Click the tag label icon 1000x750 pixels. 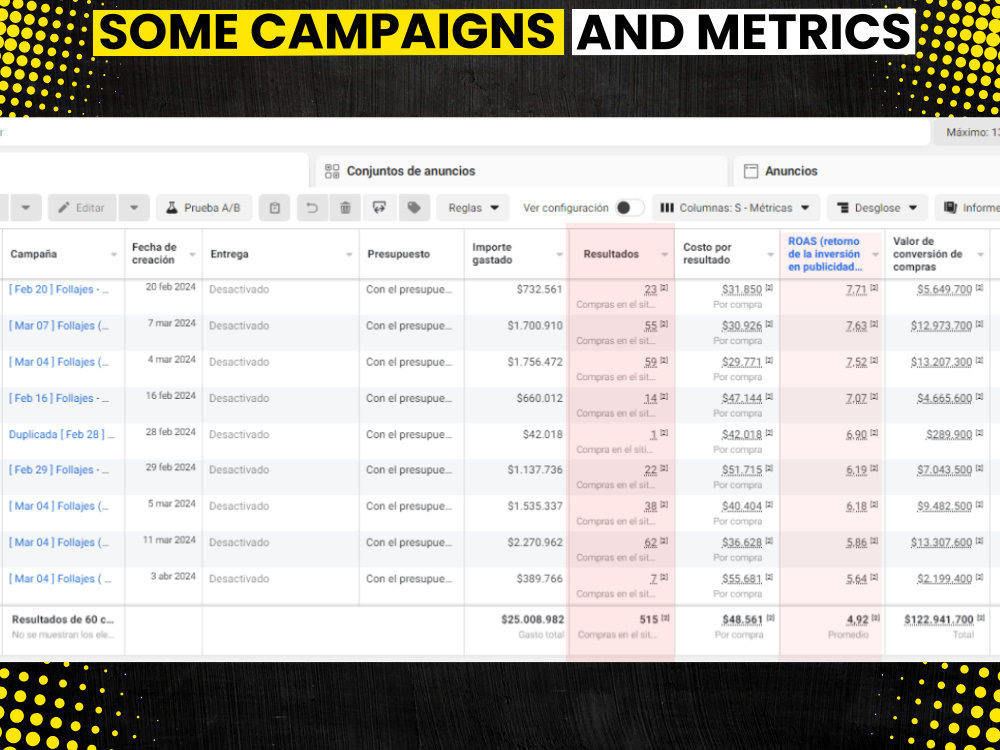click(x=414, y=208)
